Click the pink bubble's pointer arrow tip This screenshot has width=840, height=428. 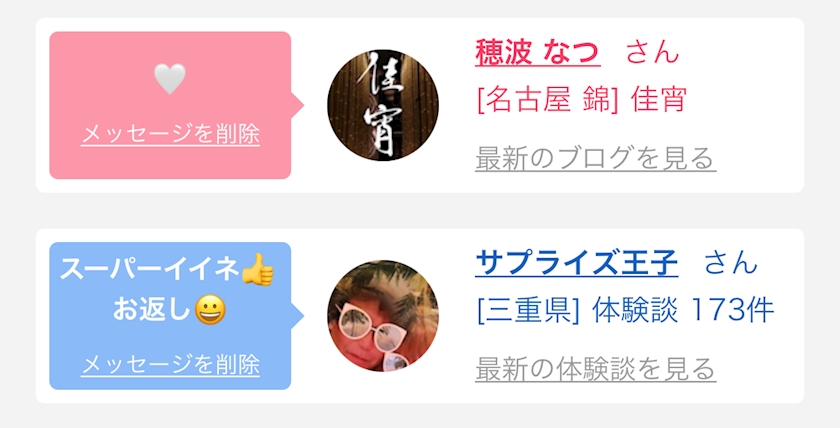point(300,105)
